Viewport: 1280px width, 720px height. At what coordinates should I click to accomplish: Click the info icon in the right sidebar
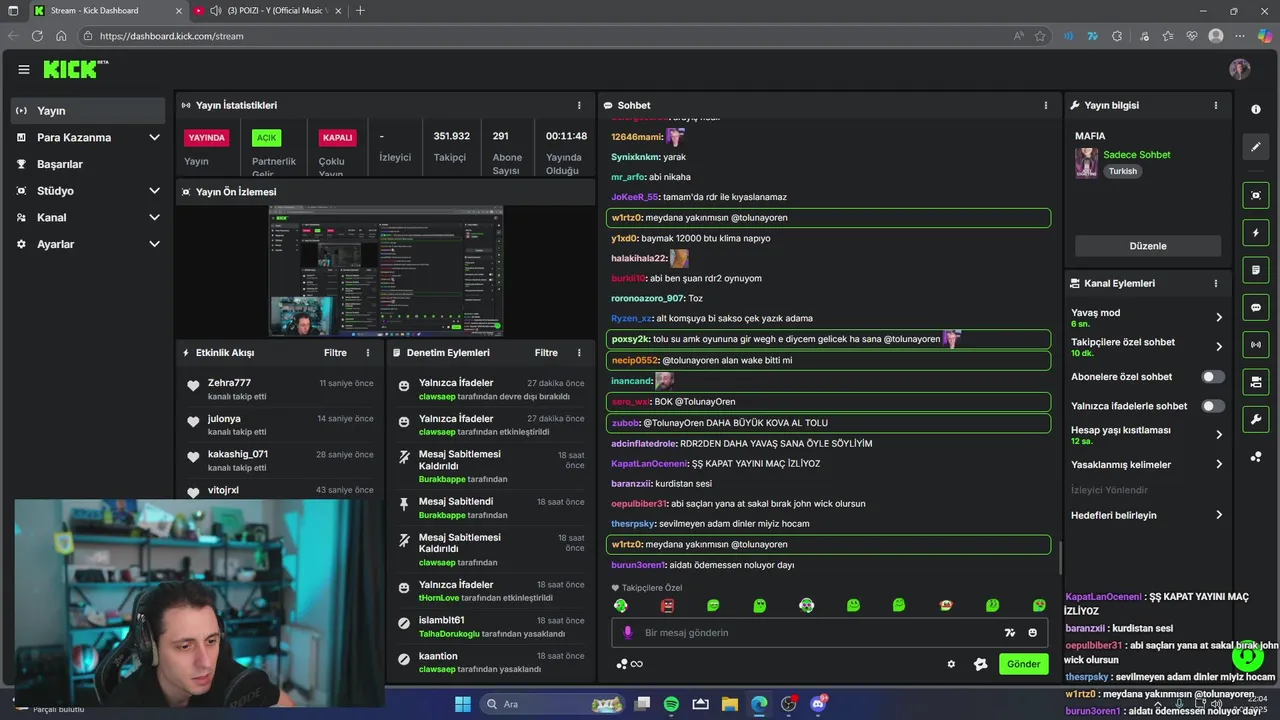(1256, 110)
